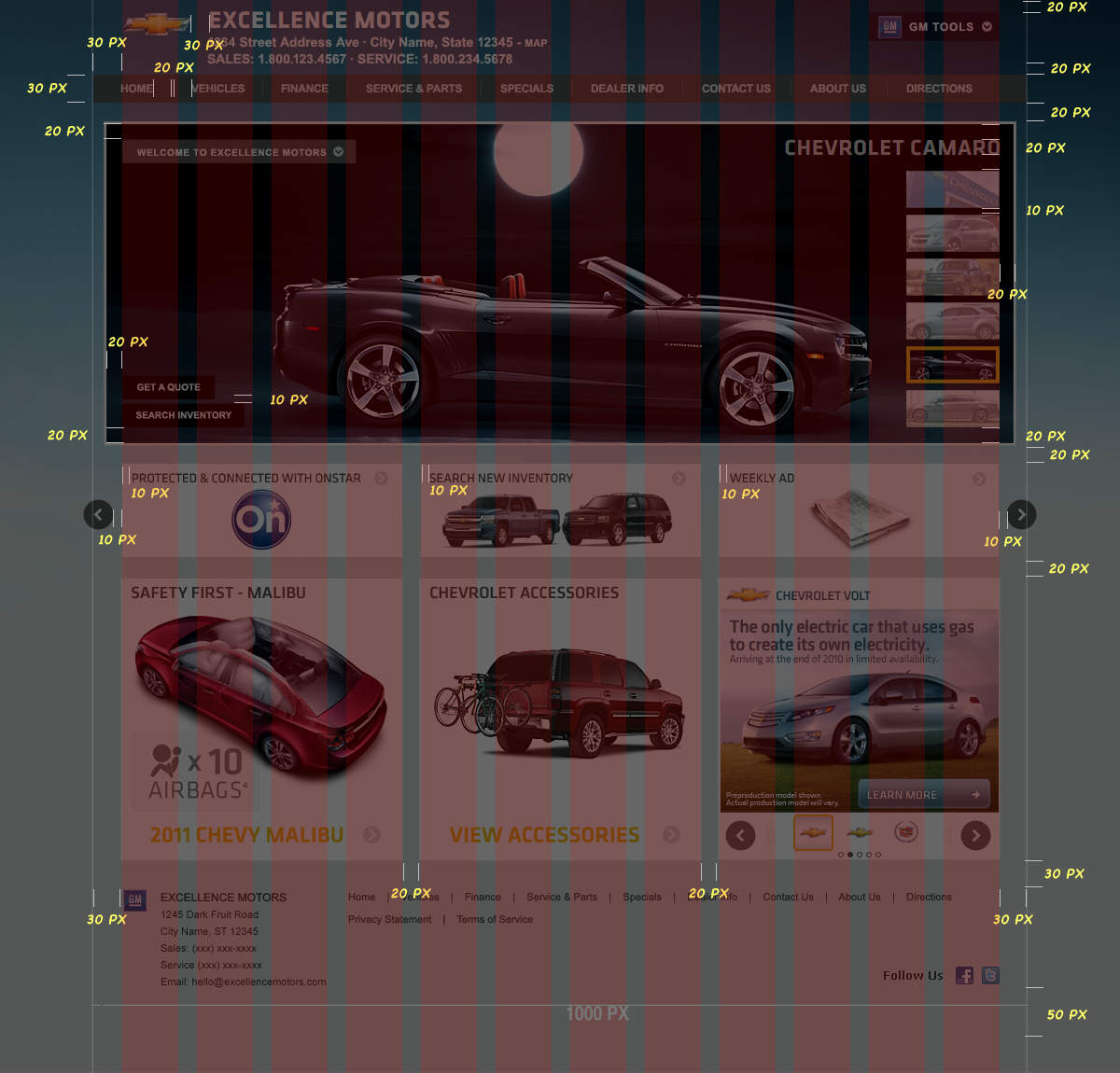Click previous arrow in the Chevrolet Volt widget
This screenshot has width=1120, height=1073.
pyautogui.click(x=740, y=835)
